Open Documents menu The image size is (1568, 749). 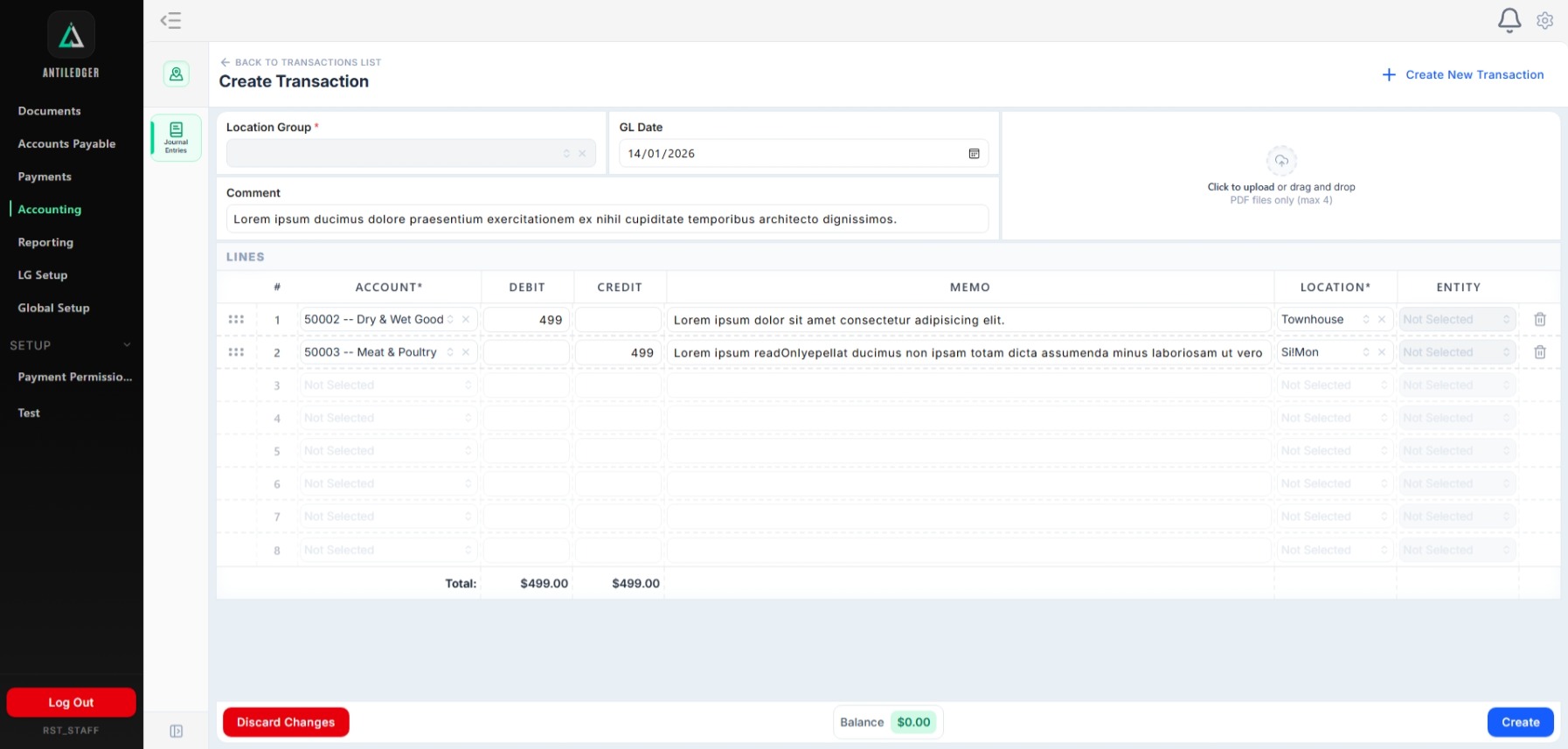click(x=49, y=111)
